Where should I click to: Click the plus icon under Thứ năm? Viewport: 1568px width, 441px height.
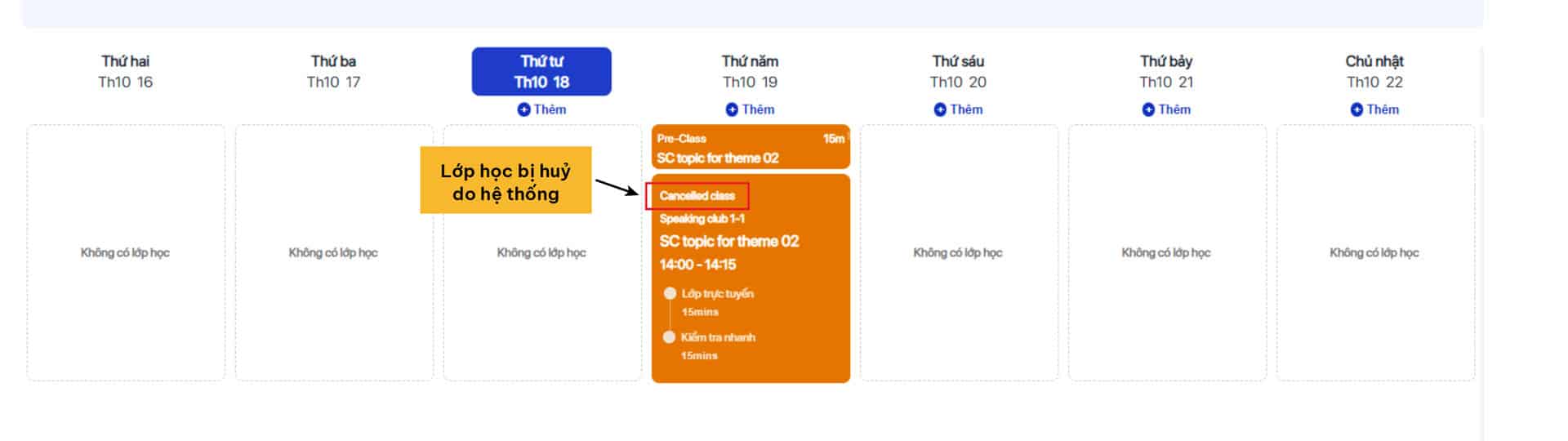coord(732,109)
